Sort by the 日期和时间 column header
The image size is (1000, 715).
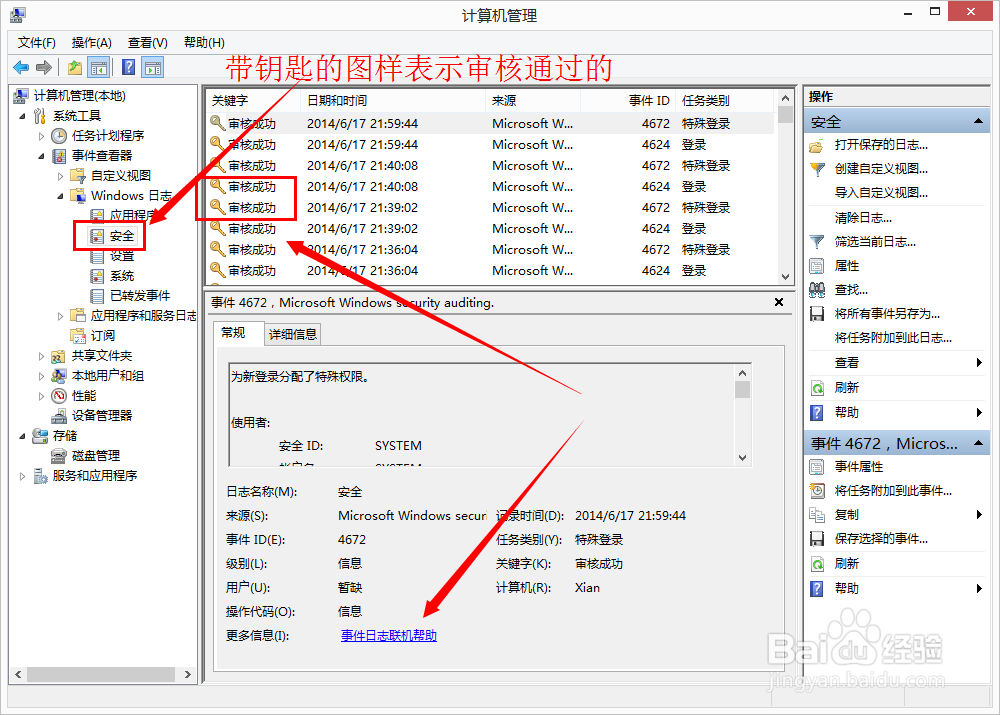[x=393, y=101]
